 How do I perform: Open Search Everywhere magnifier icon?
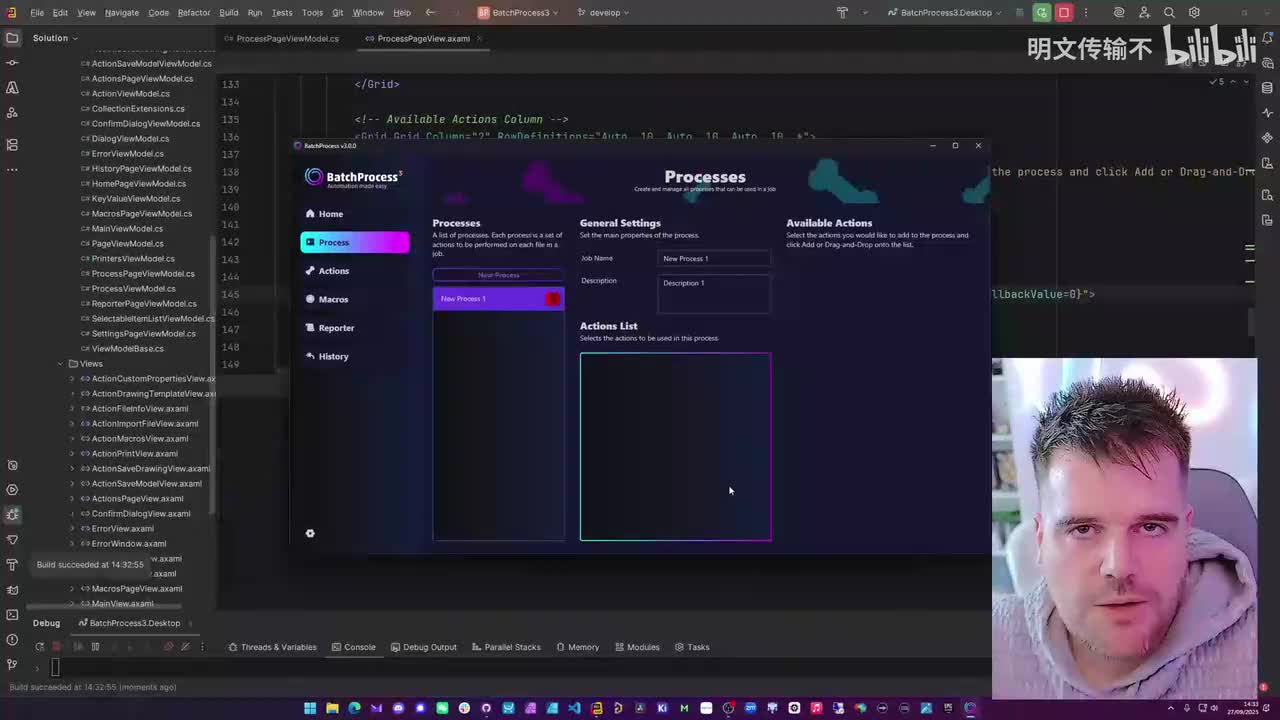coord(1169,13)
